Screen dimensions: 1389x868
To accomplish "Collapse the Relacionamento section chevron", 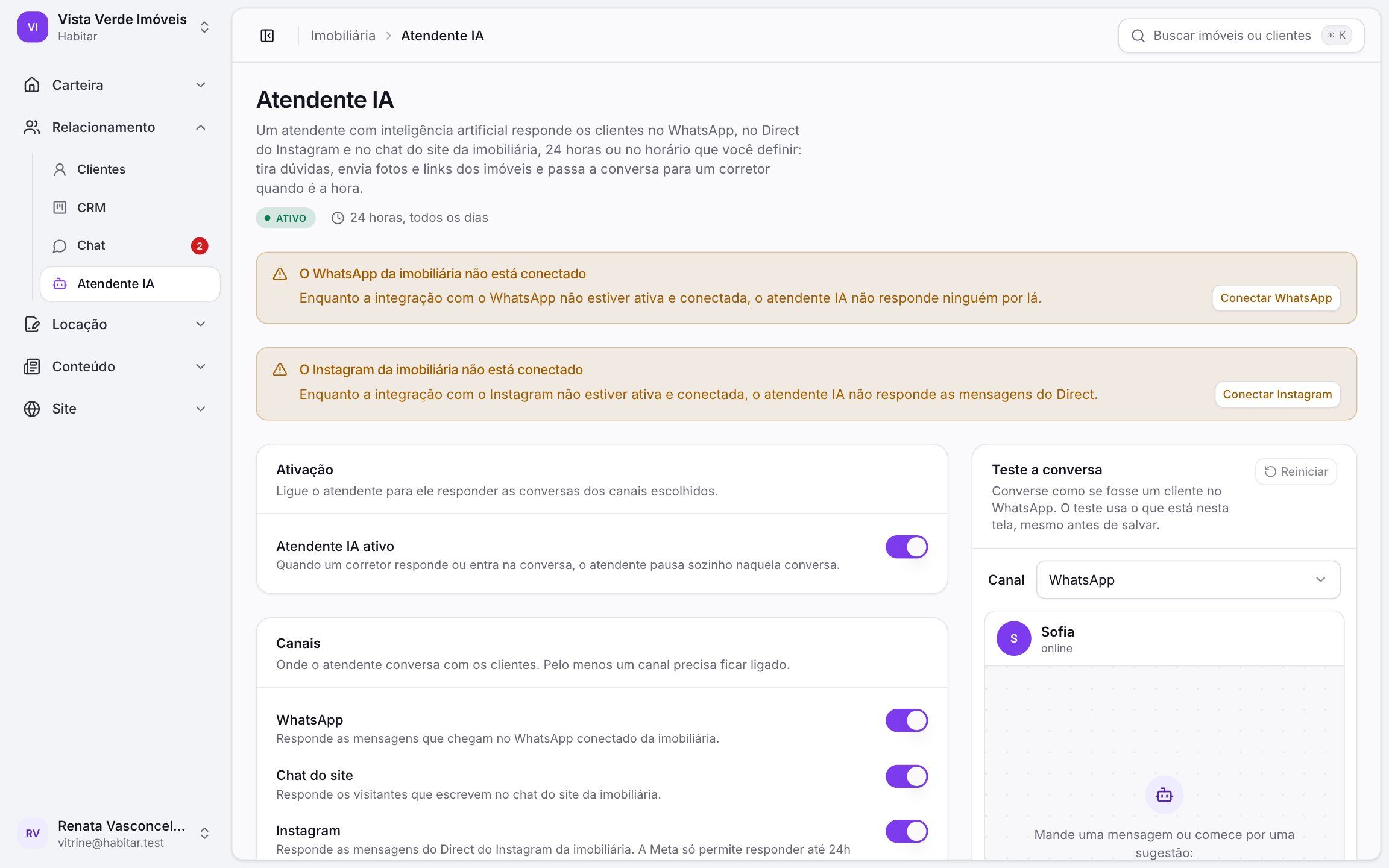I will click(201, 127).
